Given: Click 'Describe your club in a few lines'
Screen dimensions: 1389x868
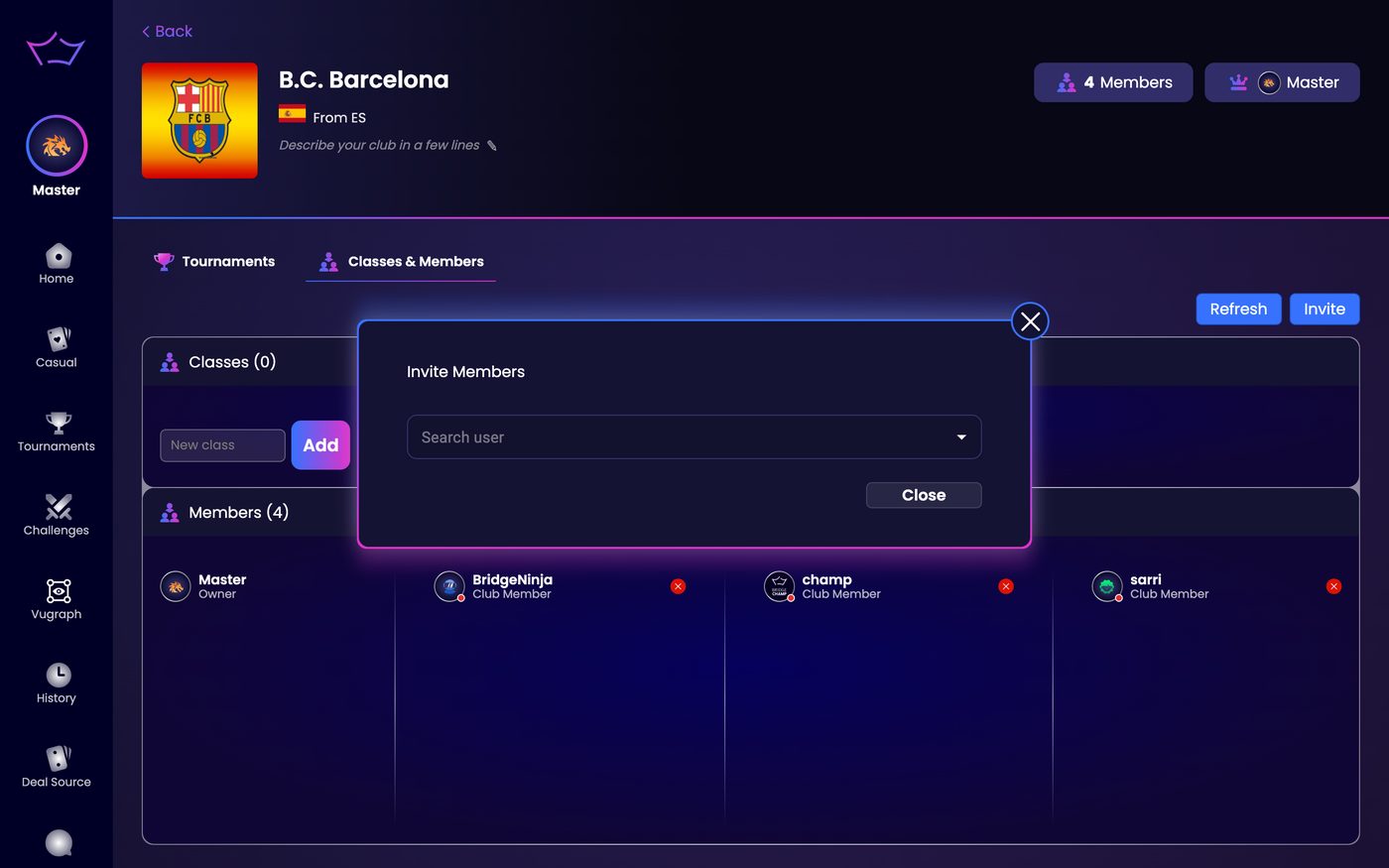Looking at the screenshot, I should (379, 145).
